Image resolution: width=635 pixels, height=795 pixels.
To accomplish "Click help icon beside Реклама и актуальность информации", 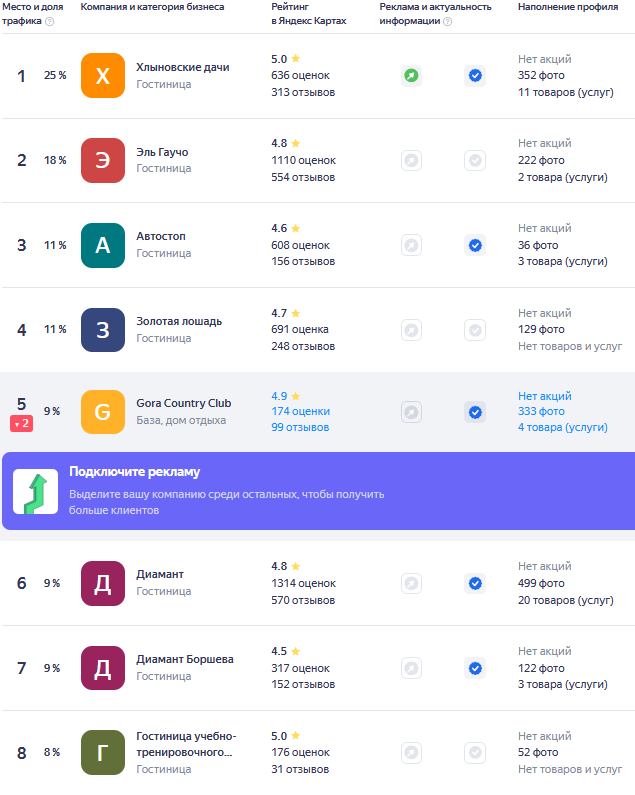I will [447, 21].
